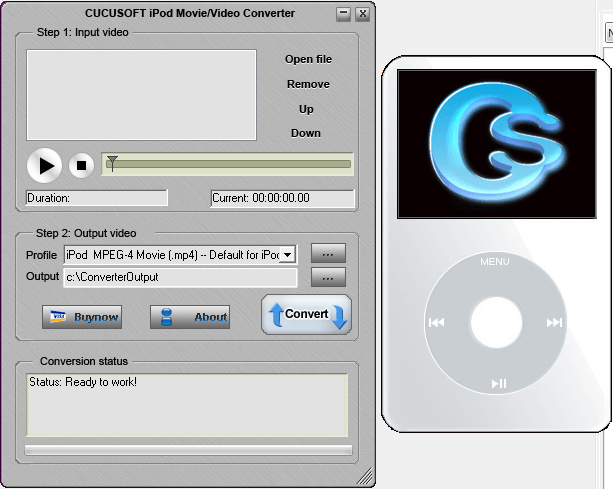613x489 pixels.
Task: Move the selected video Down
Action: point(306,133)
